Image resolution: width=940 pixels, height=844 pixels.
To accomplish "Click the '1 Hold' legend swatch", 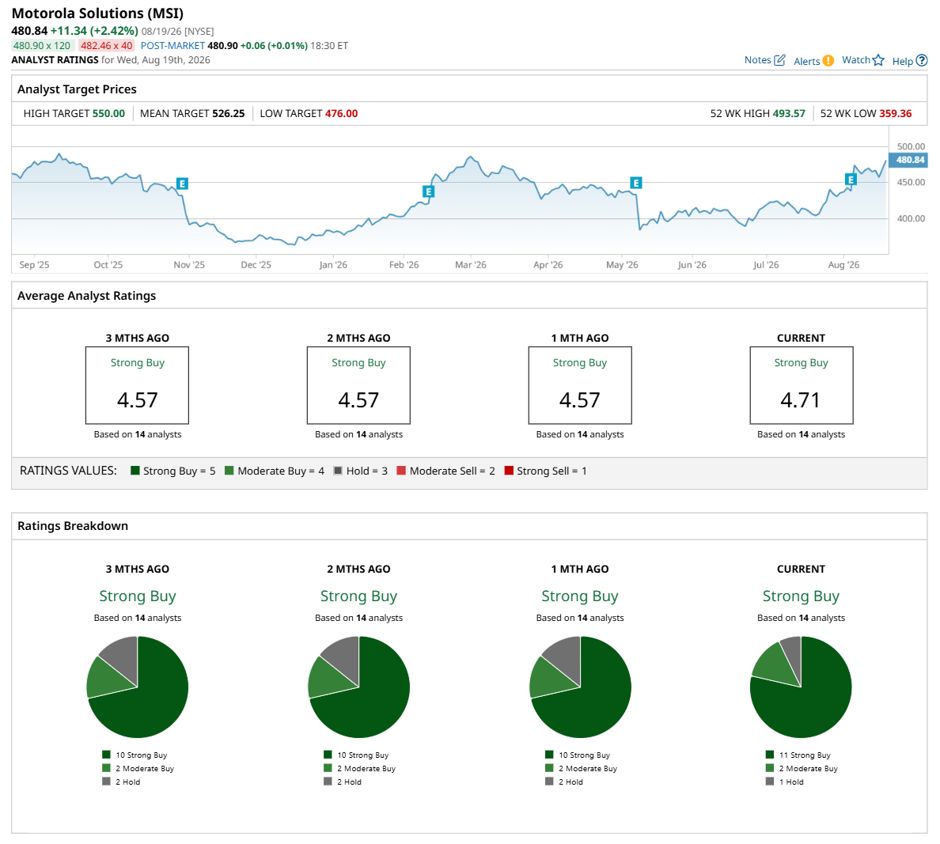I will 770,782.
